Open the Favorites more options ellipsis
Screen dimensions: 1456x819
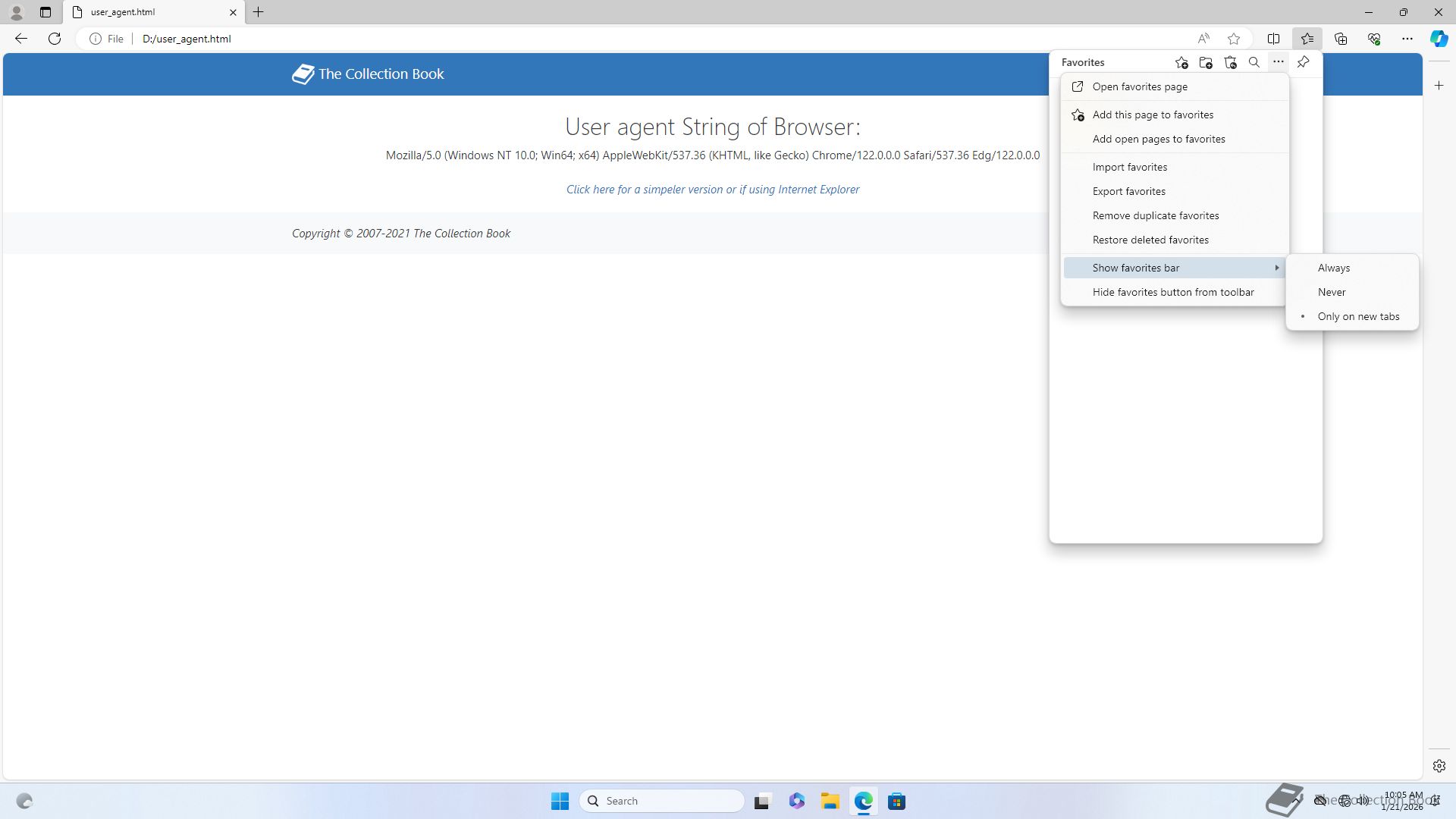[1279, 62]
